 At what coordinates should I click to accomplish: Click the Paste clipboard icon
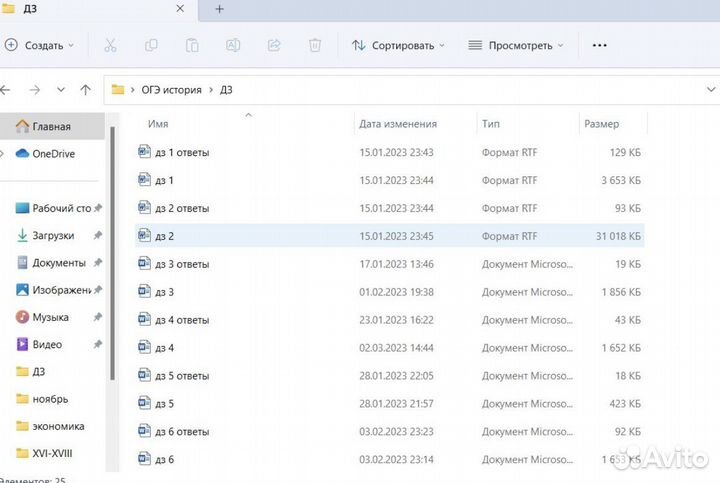pos(192,45)
